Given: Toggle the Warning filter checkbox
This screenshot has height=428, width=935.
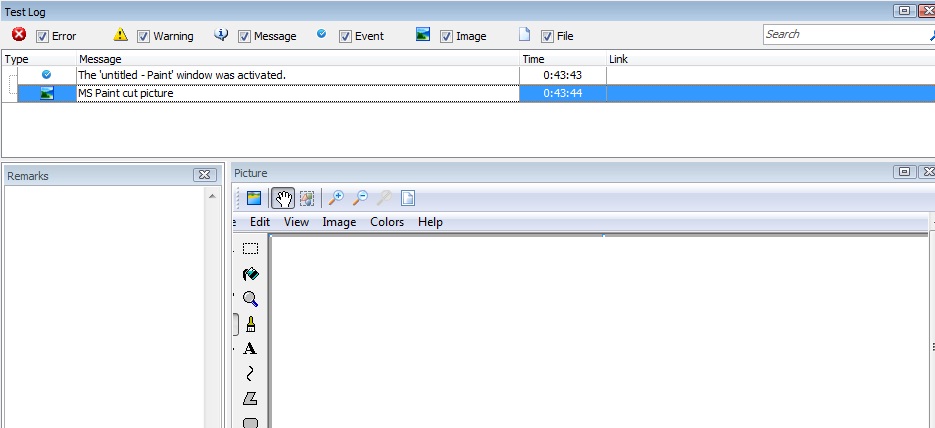Looking at the screenshot, I should click(144, 36).
